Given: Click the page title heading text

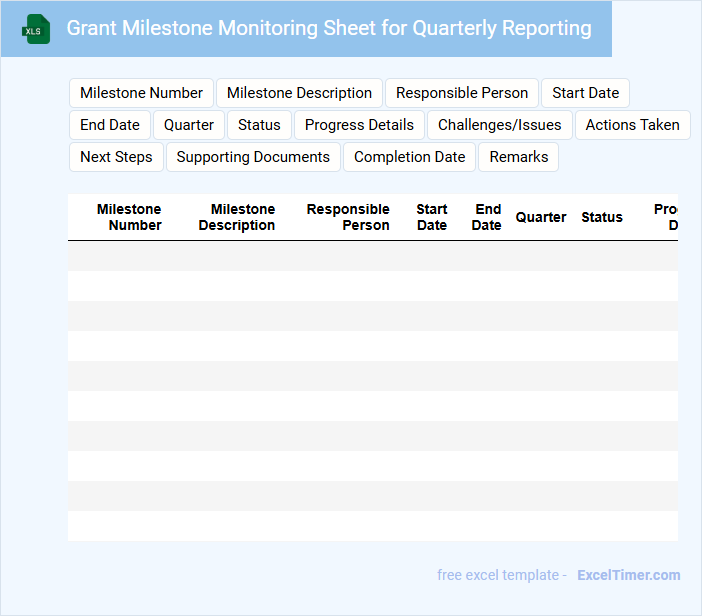Looking at the screenshot, I should [329, 28].
